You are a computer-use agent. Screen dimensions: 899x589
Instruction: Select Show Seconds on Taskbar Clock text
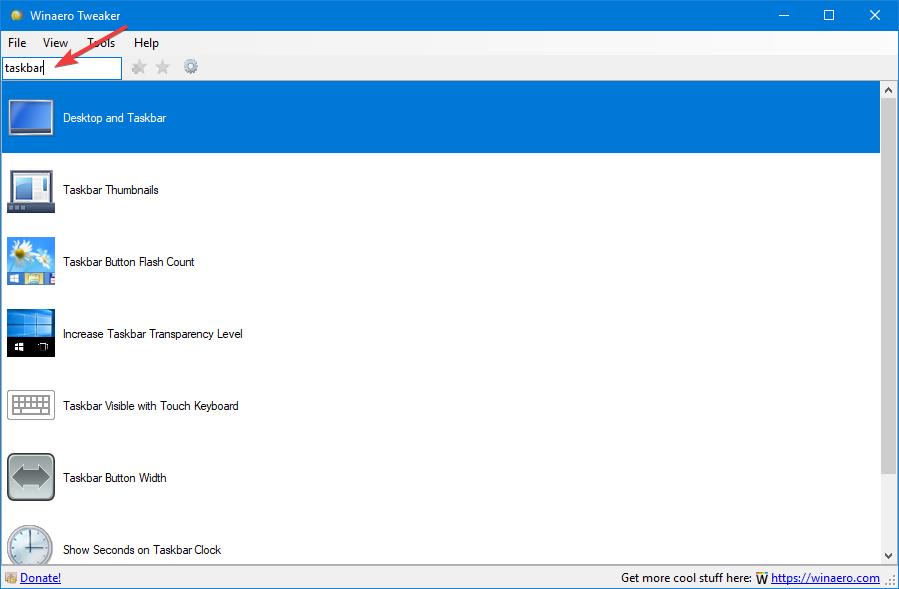[142, 549]
